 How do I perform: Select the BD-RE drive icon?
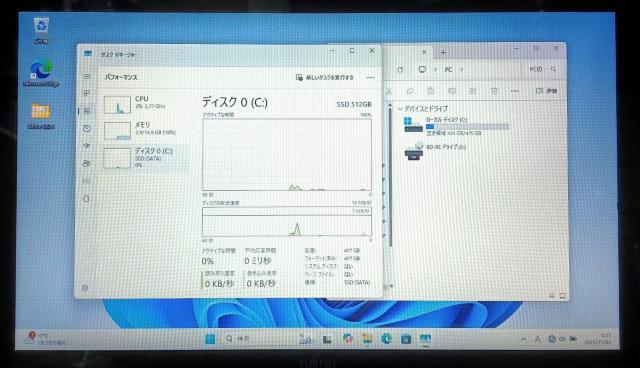click(414, 151)
